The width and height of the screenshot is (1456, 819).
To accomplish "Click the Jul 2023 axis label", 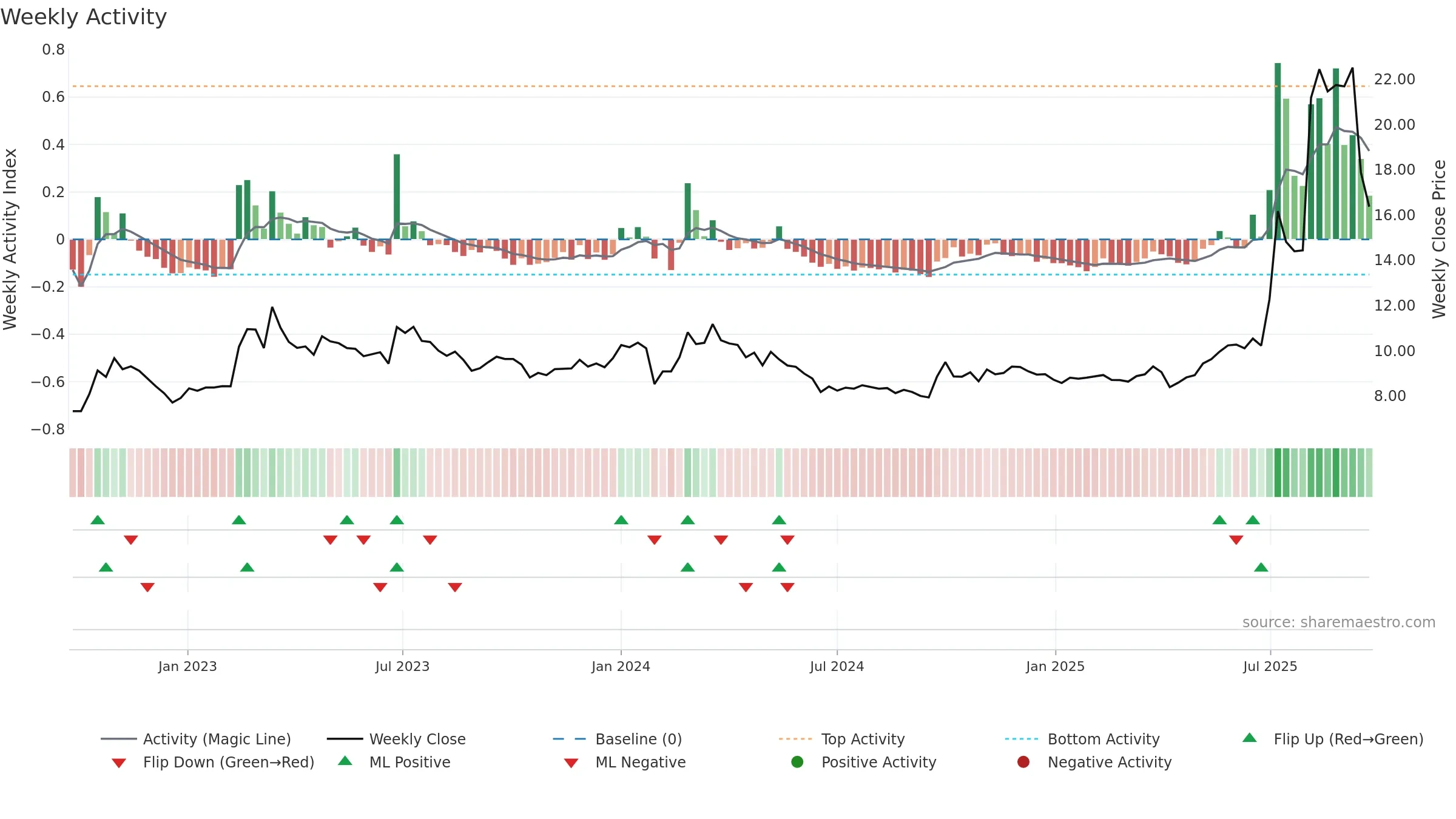I will click(402, 666).
